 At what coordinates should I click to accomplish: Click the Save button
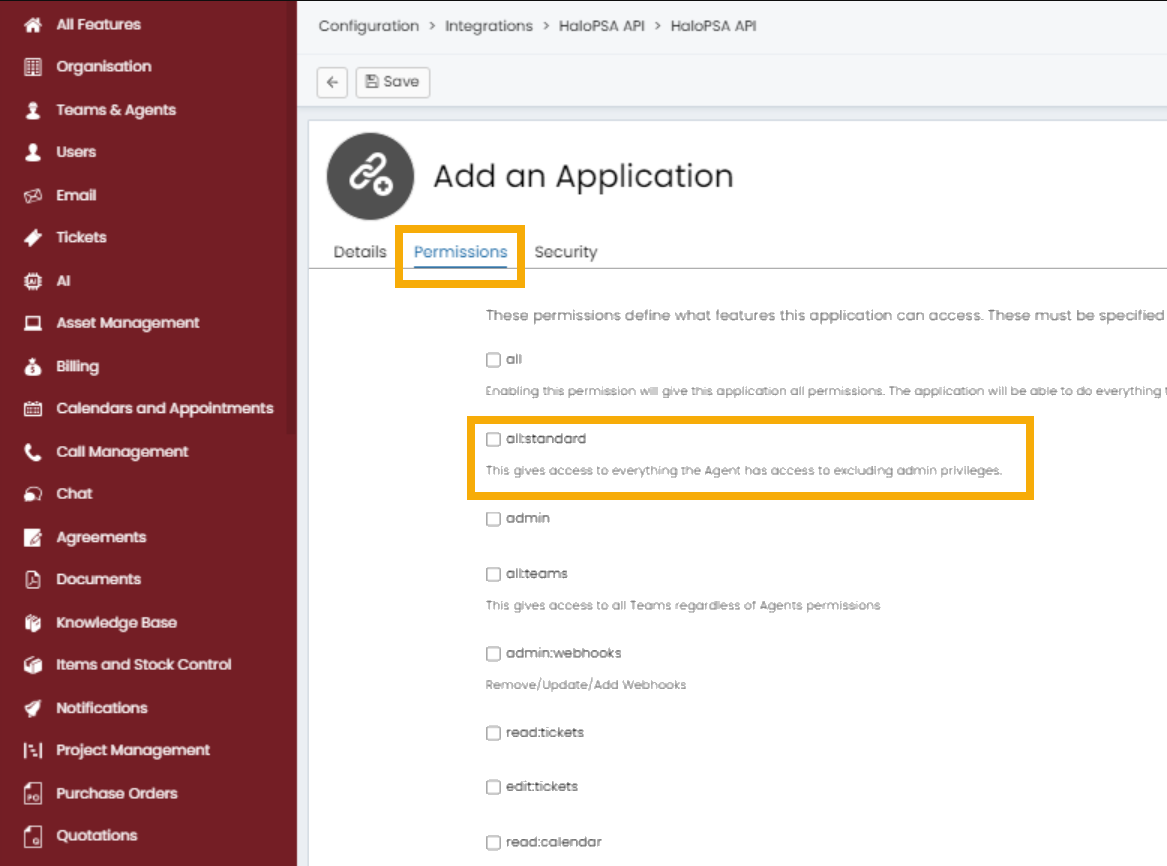coord(392,82)
